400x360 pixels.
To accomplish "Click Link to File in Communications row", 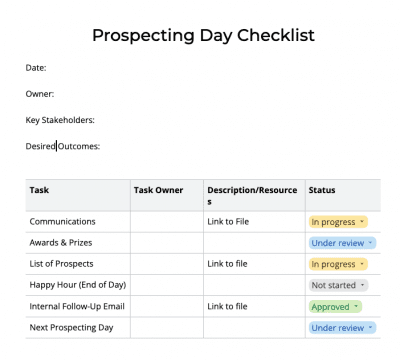I will point(228,222).
